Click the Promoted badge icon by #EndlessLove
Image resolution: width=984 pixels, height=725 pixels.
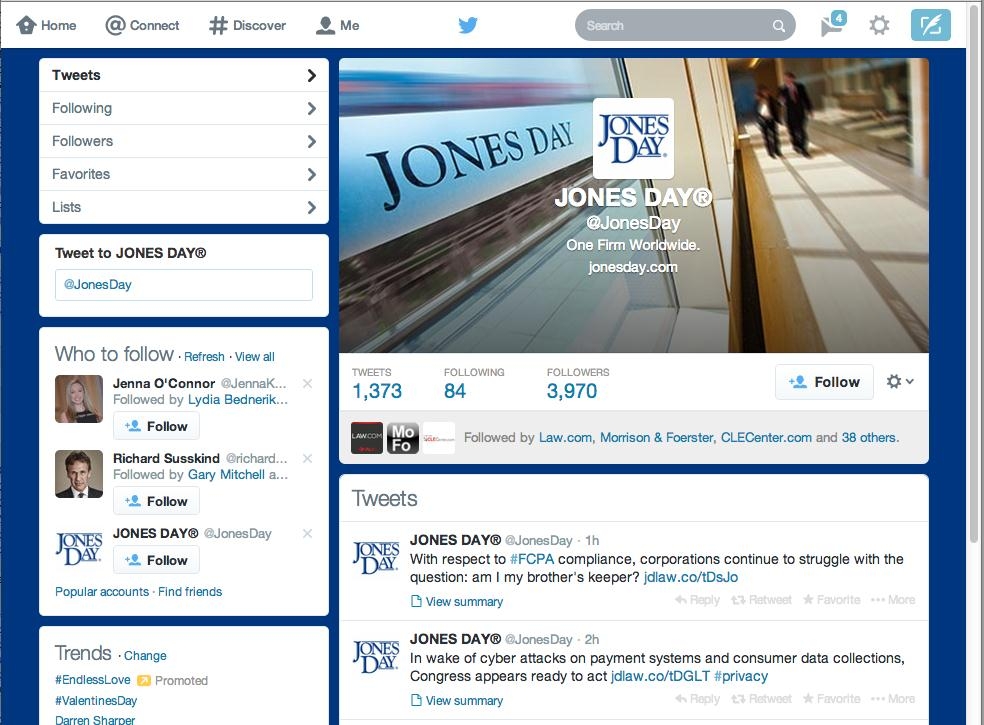click(x=144, y=680)
